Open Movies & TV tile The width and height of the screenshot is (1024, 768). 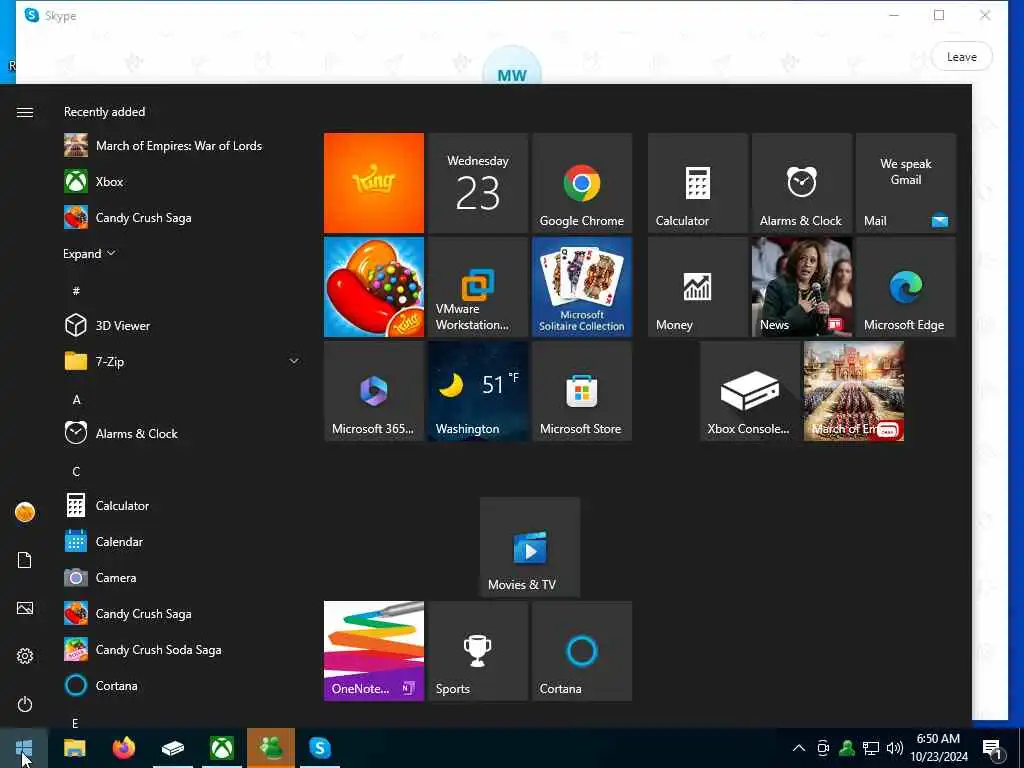pyautogui.click(x=530, y=547)
